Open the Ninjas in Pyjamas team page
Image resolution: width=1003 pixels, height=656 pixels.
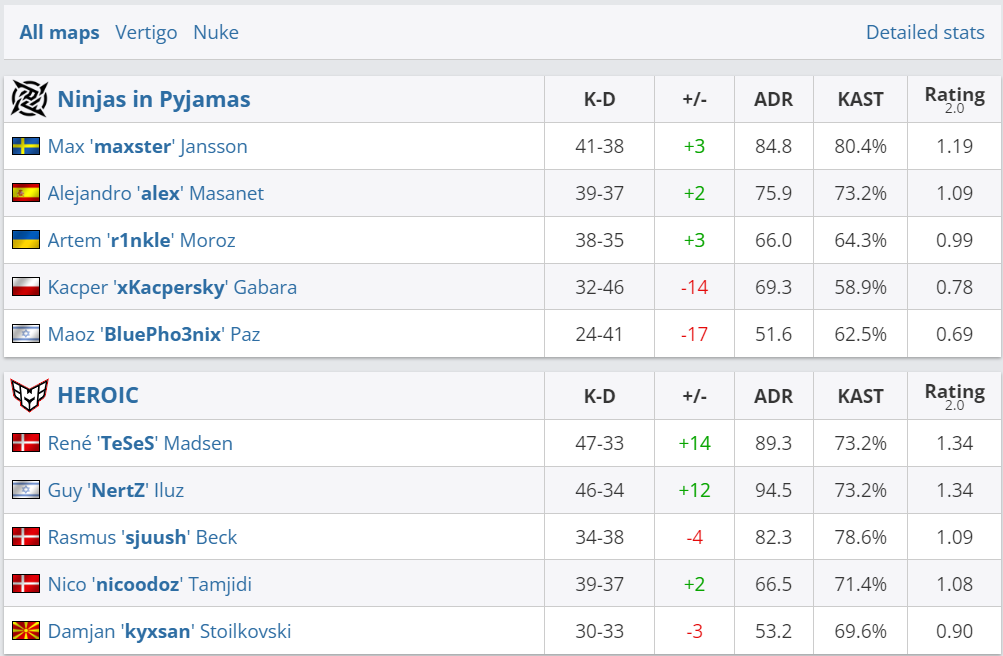[x=154, y=99]
